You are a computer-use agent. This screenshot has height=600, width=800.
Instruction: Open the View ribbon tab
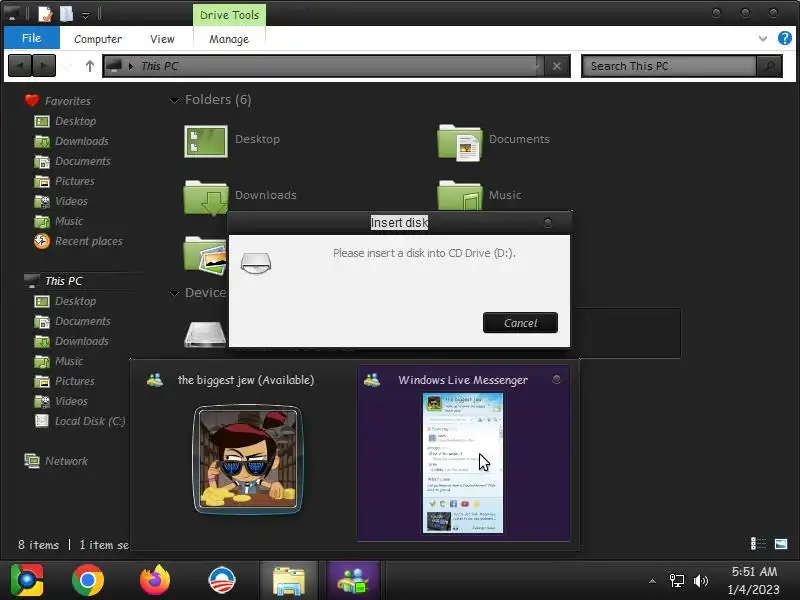(162, 39)
